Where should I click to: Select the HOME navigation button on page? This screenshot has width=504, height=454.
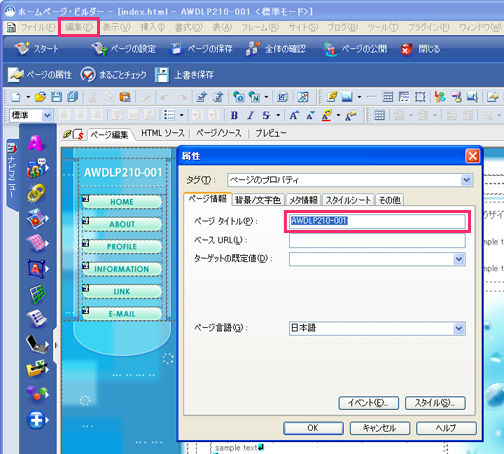[122, 202]
